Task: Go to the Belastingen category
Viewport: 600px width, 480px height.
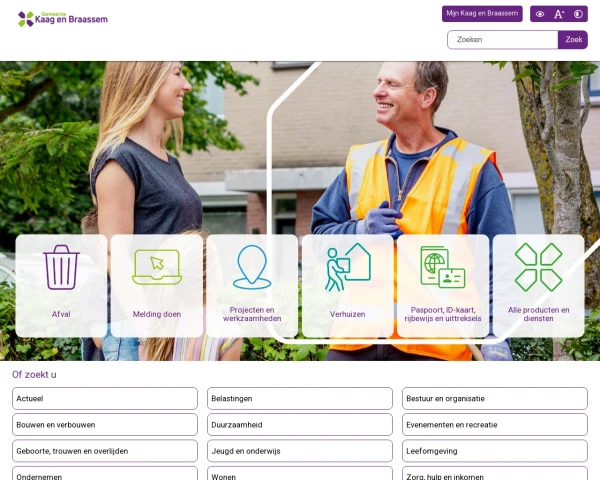Action: (300, 398)
